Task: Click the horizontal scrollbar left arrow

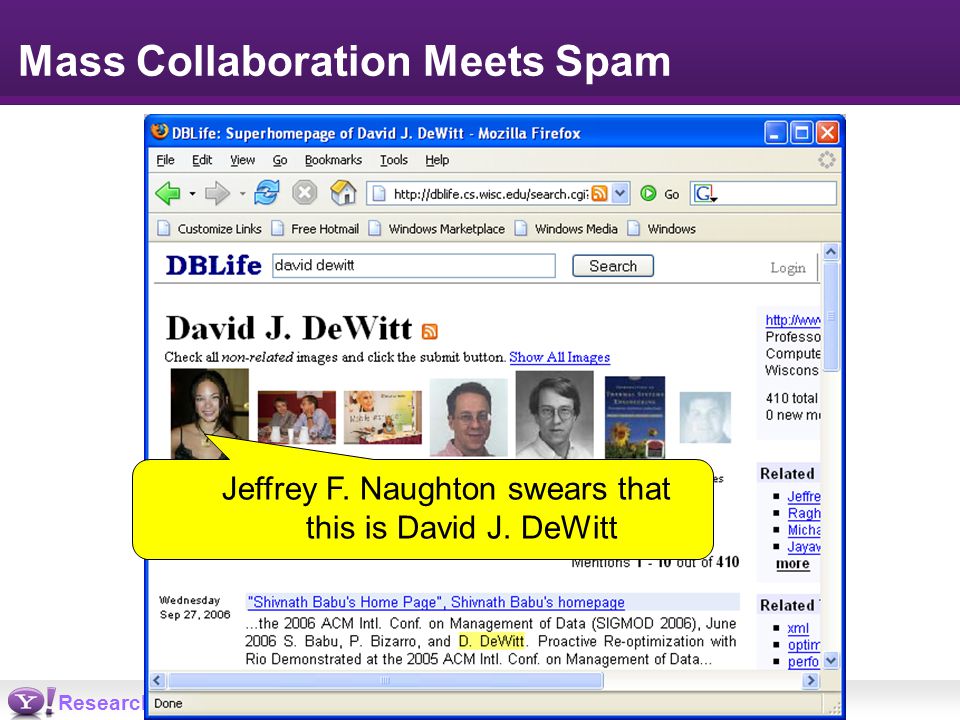Action: coord(158,680)
